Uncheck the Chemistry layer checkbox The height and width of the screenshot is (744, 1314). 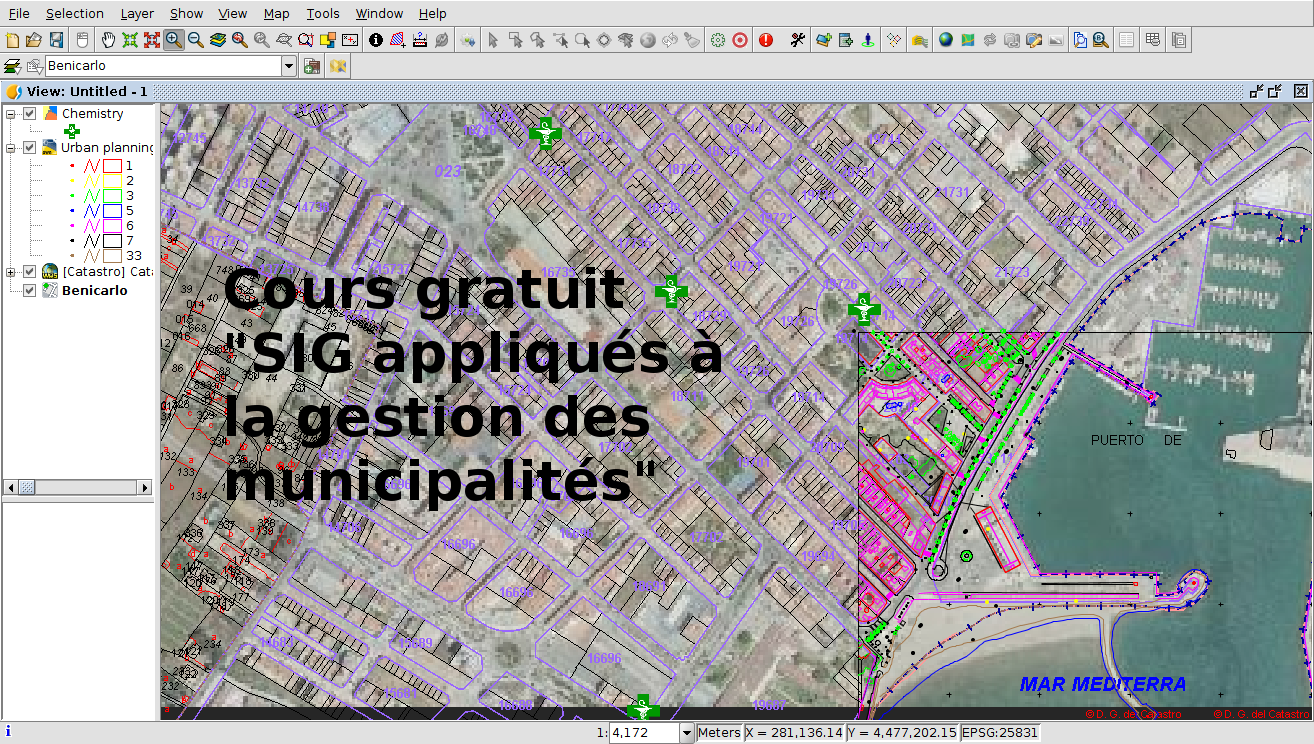[x=30, y=114]
